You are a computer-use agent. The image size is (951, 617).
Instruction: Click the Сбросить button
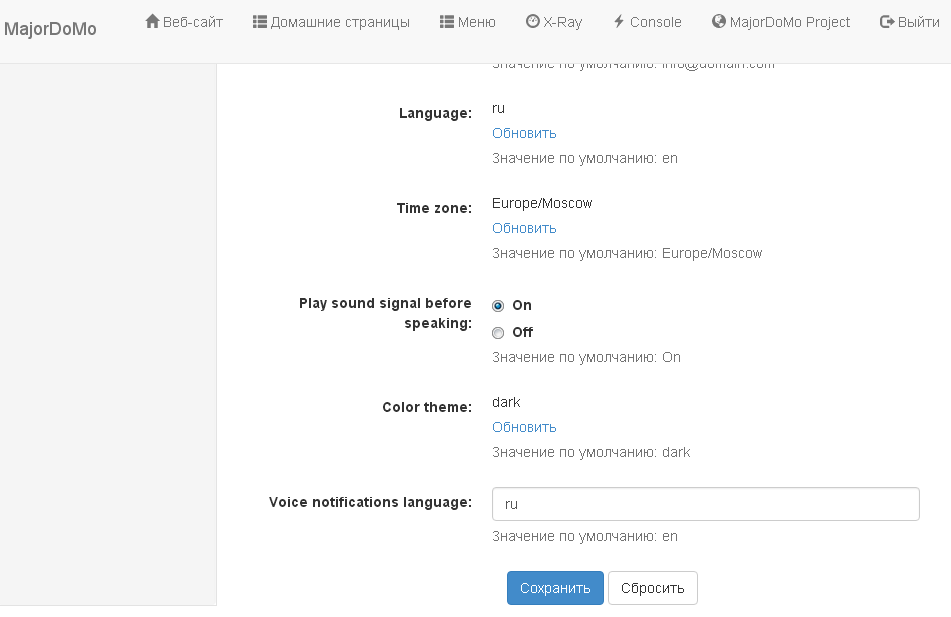[652, 588]
